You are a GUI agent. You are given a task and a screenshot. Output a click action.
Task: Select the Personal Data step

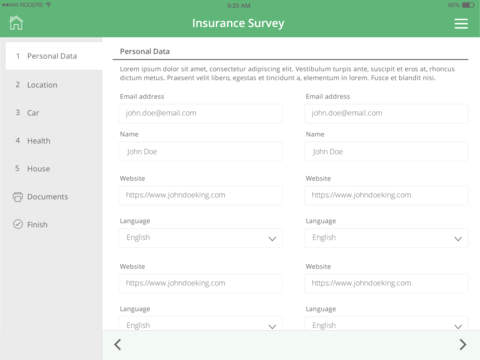54,56
